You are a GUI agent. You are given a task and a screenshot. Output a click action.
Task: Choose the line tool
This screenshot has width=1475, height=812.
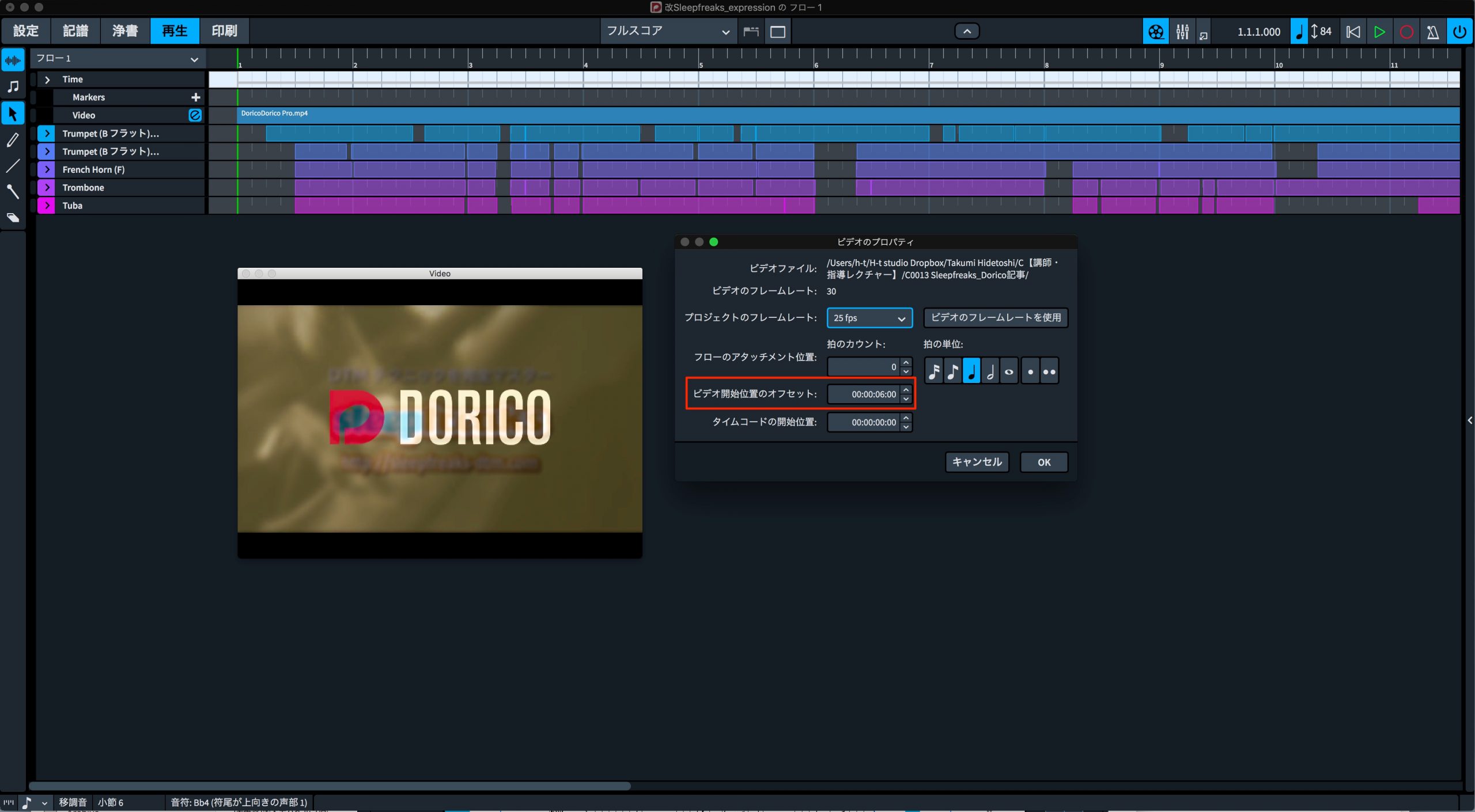point(13,166)
